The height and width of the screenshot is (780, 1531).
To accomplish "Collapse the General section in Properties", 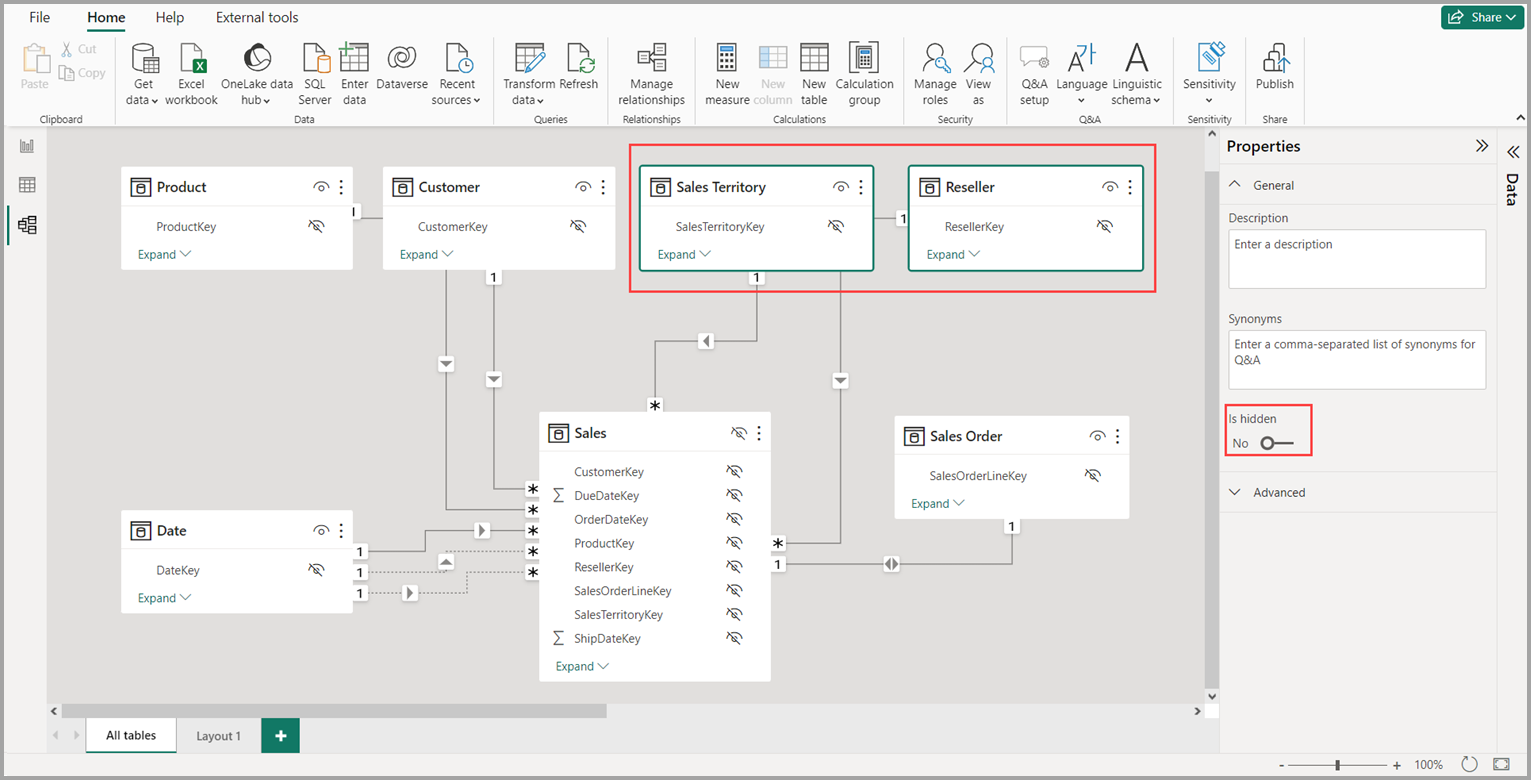I will (x=1235, y=184).
